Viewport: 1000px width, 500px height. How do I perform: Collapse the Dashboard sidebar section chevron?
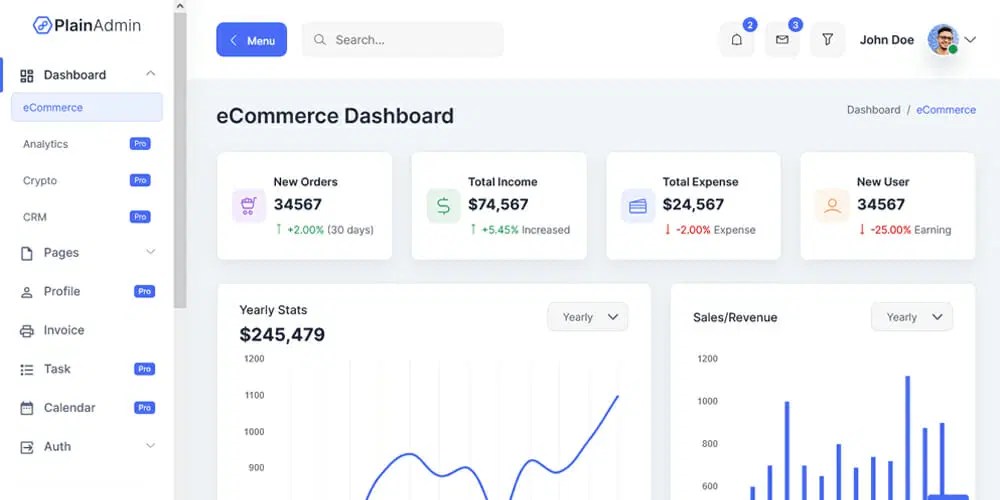pos(151,74)
